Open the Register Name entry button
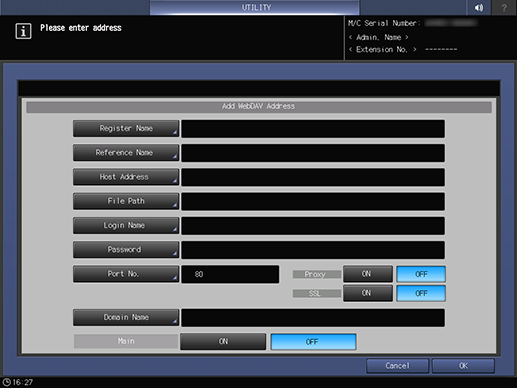Image resolution: width=517 pixels, height=388 pixels. click(x=126, y=129)
